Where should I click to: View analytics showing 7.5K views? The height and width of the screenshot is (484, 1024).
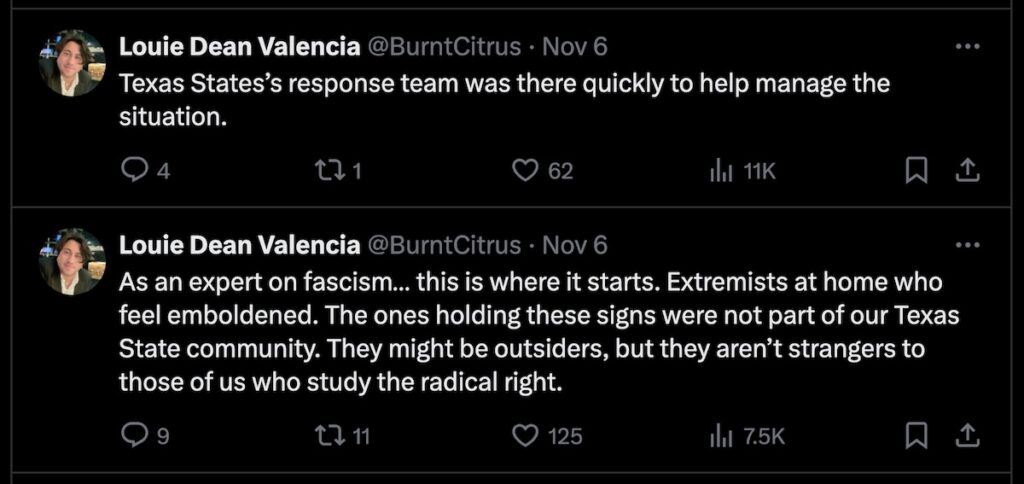[721, 435]
